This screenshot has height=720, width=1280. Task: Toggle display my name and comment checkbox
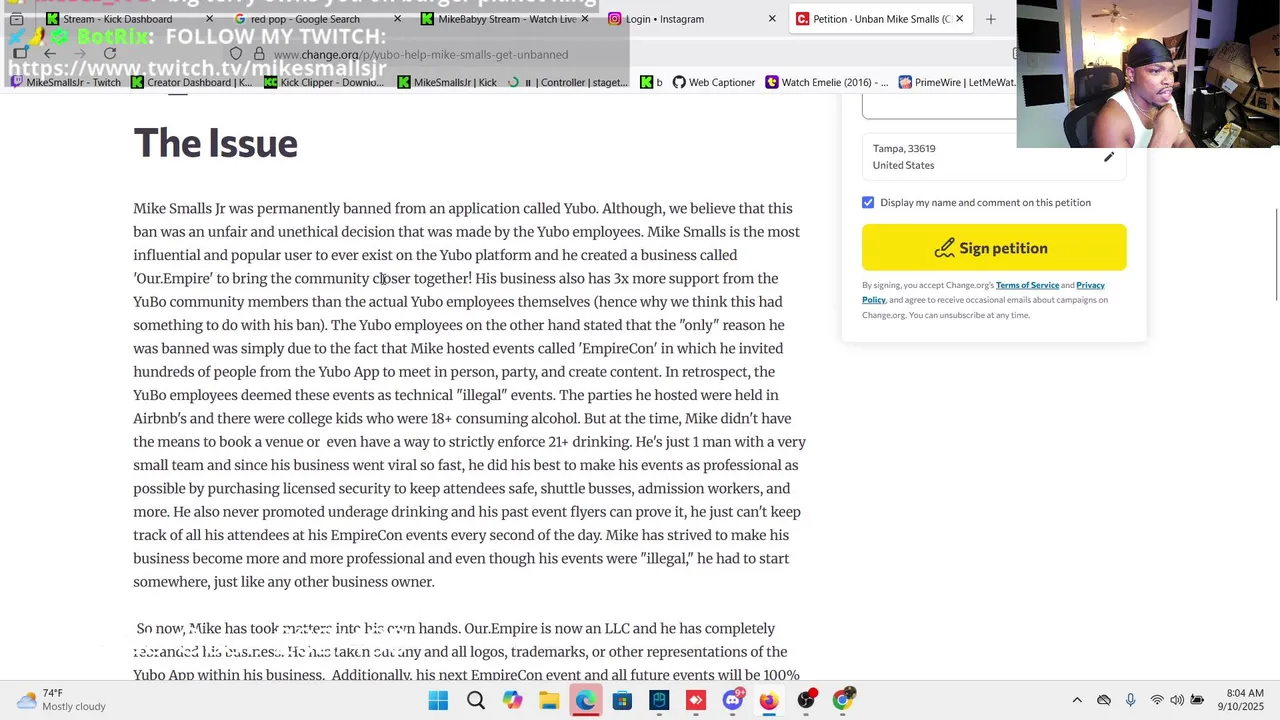click(x=868, y=202)
